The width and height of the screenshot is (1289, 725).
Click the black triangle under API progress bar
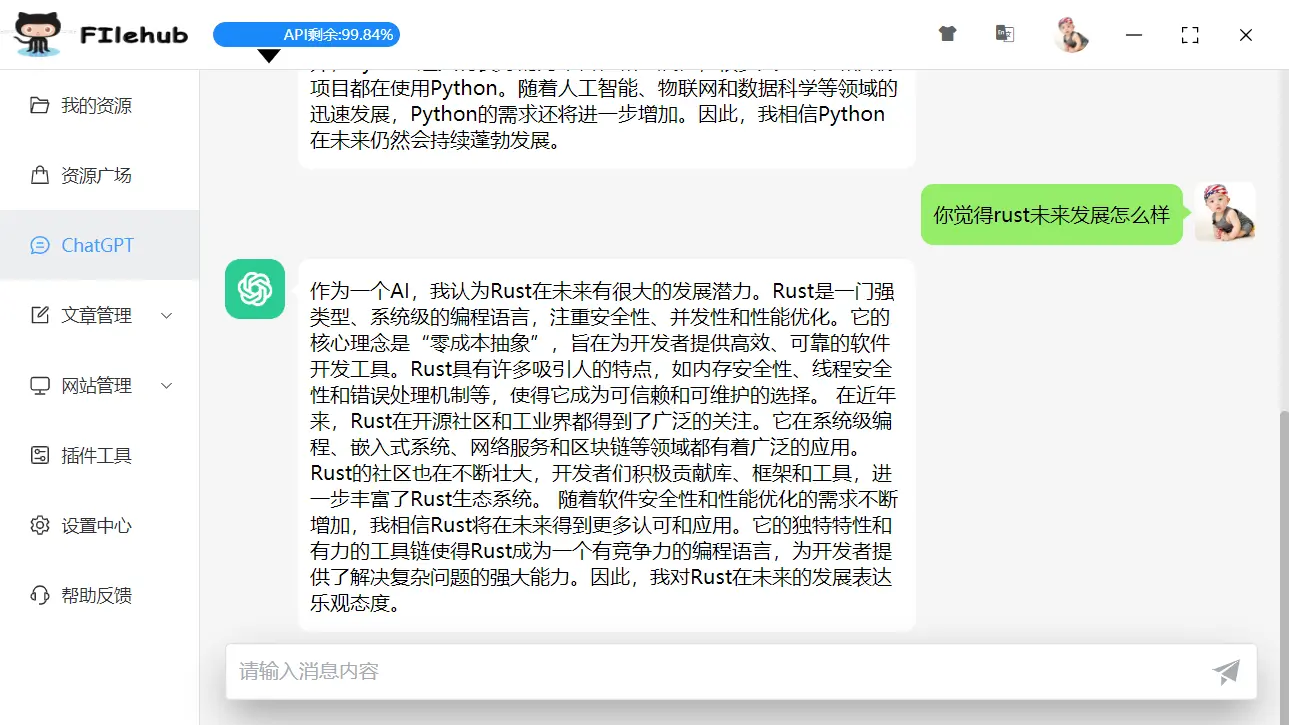269,56
